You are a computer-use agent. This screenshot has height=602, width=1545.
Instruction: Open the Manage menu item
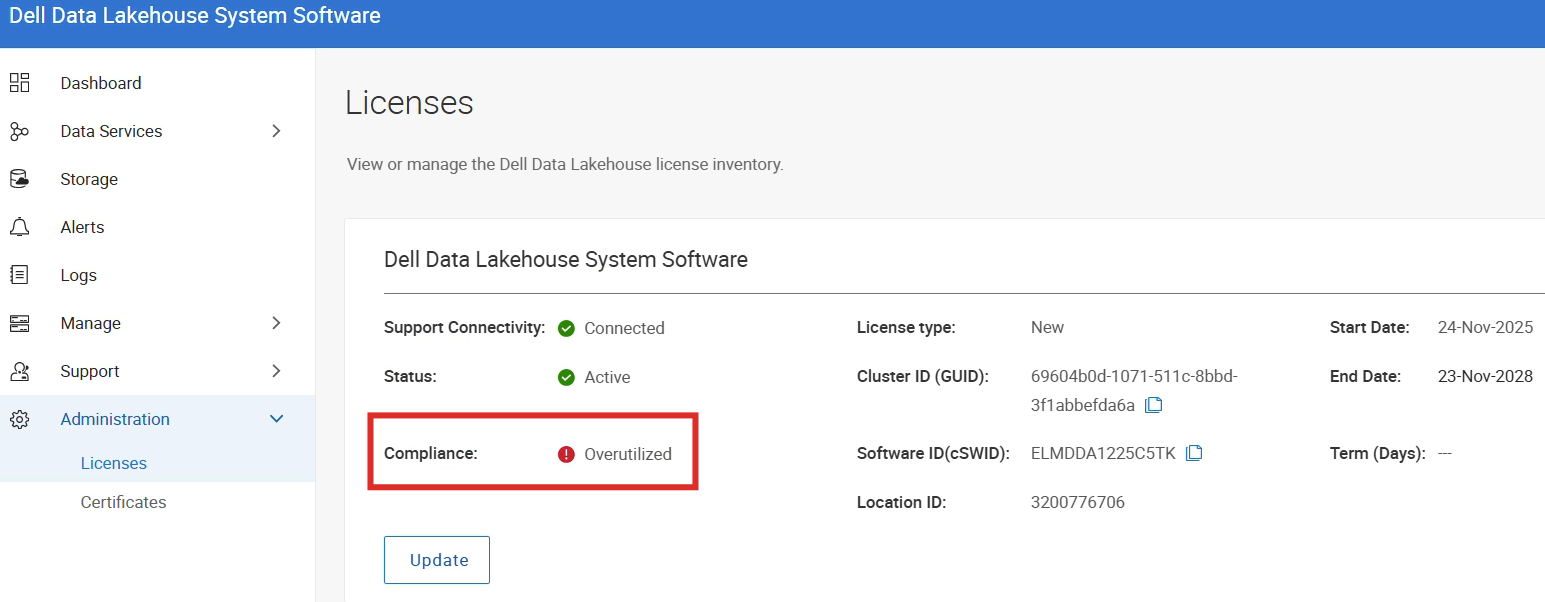(x=90, y=323)
